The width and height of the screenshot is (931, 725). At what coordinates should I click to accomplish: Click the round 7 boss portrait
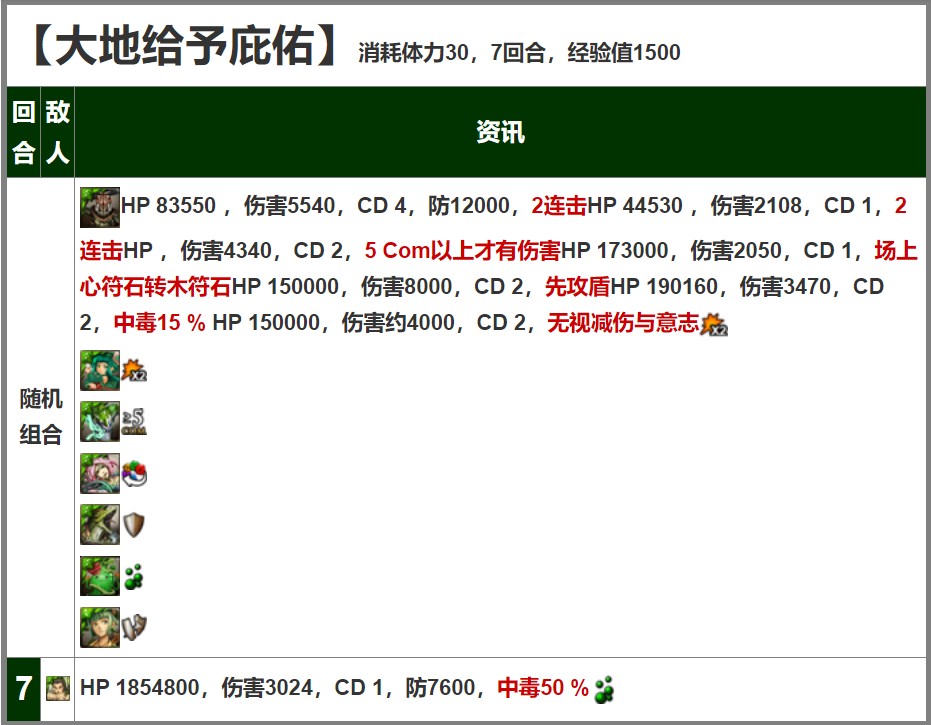[x=58, y=688]
